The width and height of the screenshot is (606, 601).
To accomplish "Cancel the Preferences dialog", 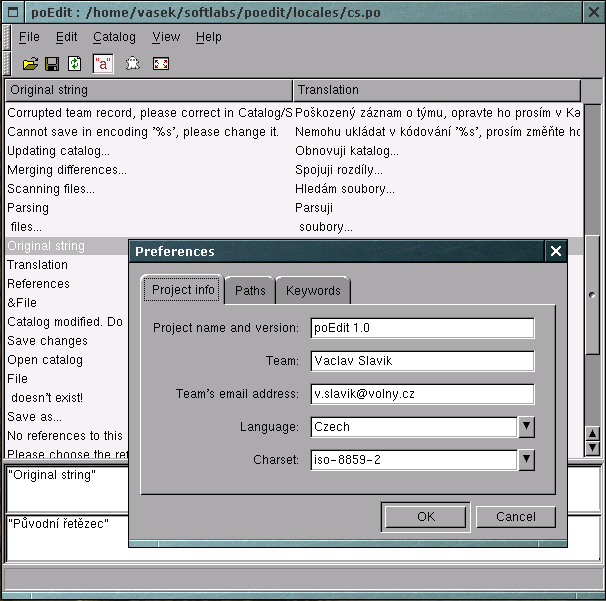I will point(516,517).
